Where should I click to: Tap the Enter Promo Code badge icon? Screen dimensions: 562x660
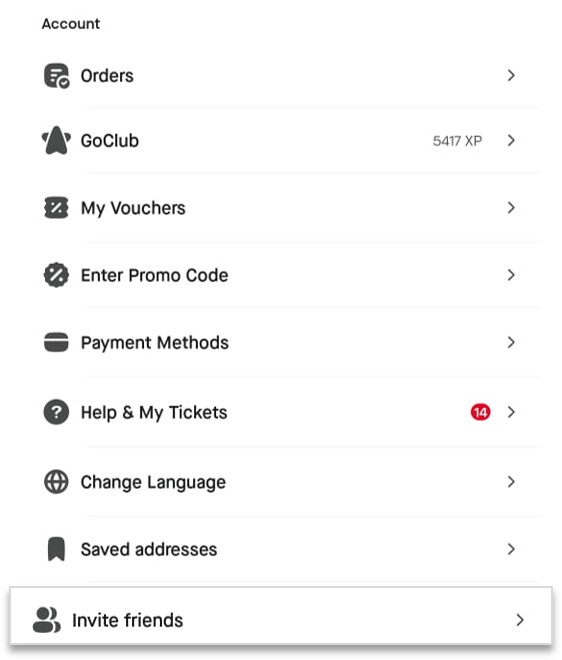click(56, 275)
